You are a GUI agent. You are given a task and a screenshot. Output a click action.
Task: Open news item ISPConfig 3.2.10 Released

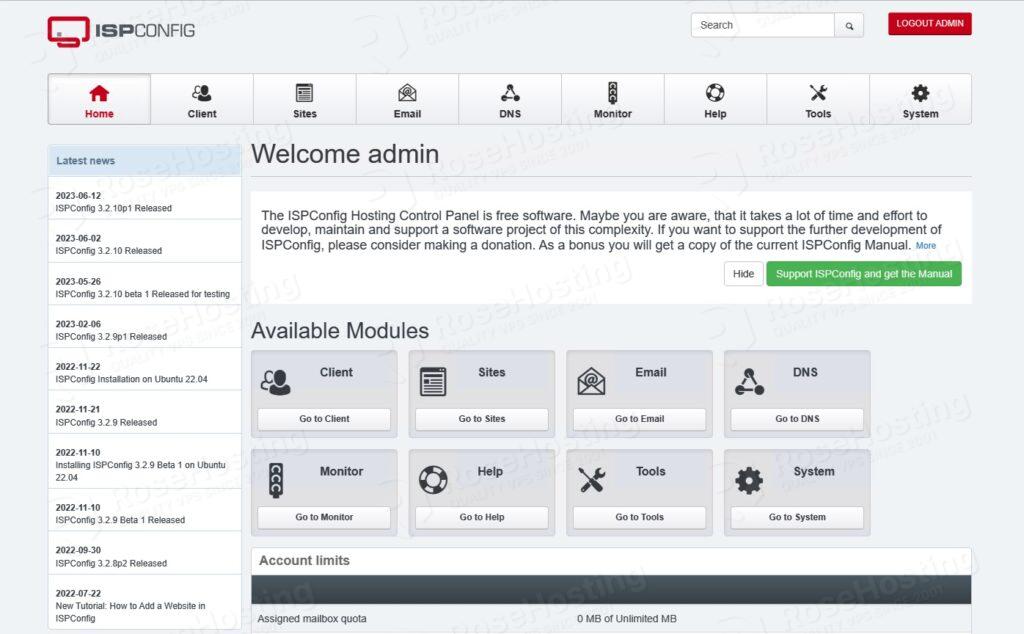[108, 251]
